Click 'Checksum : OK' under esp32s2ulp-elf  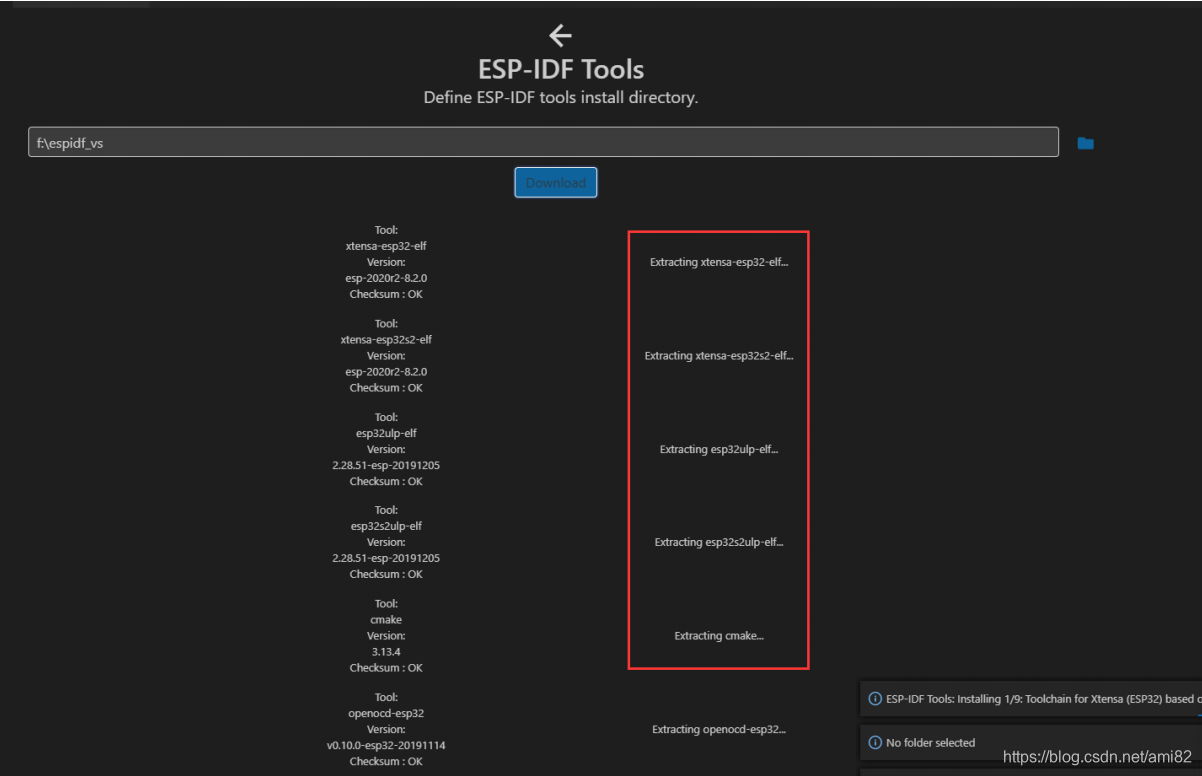[x=386, y=574]
